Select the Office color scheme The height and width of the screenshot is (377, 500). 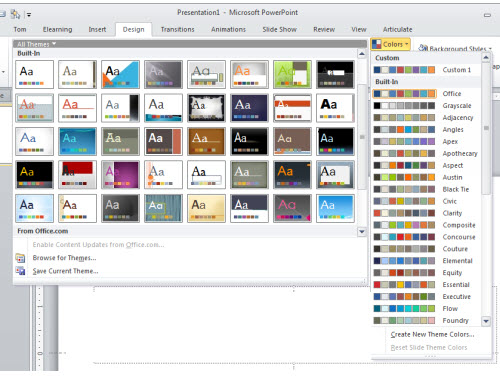(426, 94)
